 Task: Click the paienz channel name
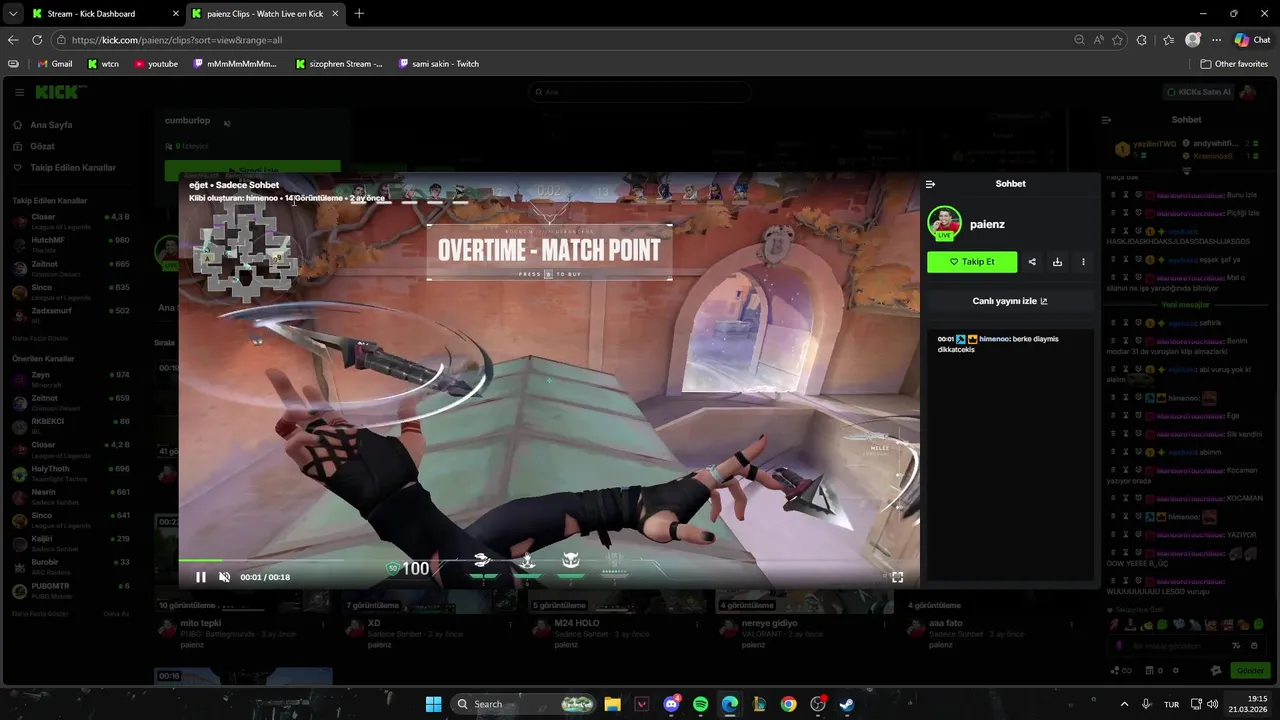click(987, 224)
